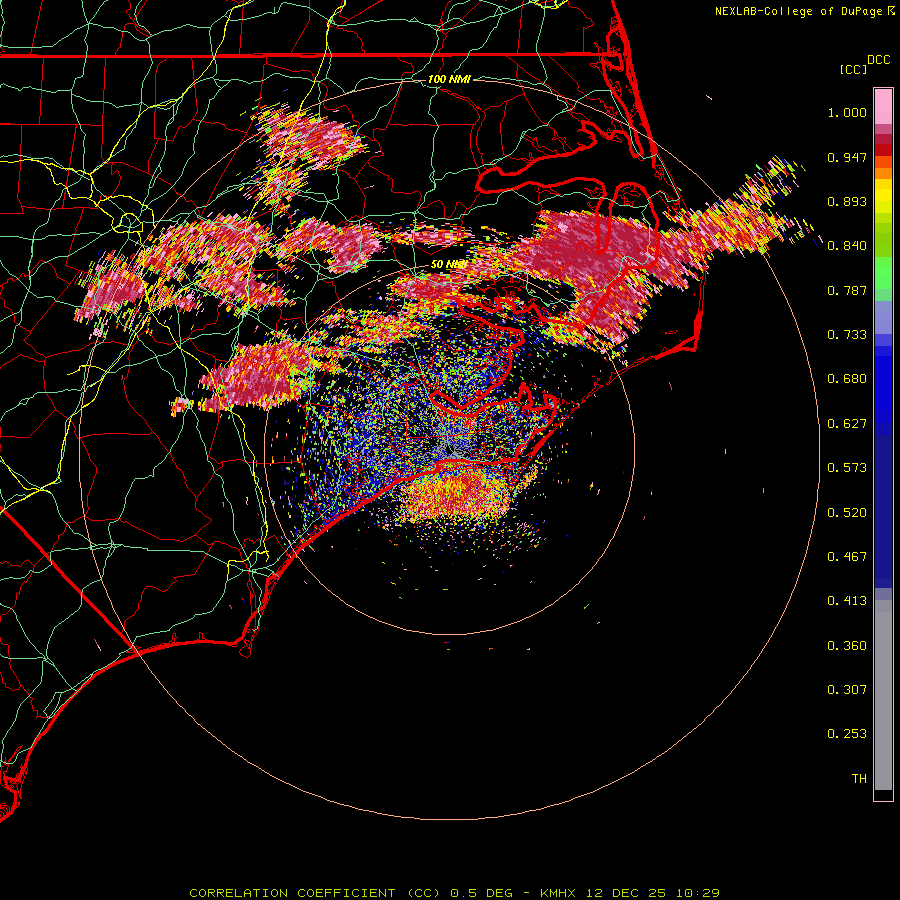The image size is (900, 900).
Task: Click the 50 NMI range ring label
Action: pos(448,265)
